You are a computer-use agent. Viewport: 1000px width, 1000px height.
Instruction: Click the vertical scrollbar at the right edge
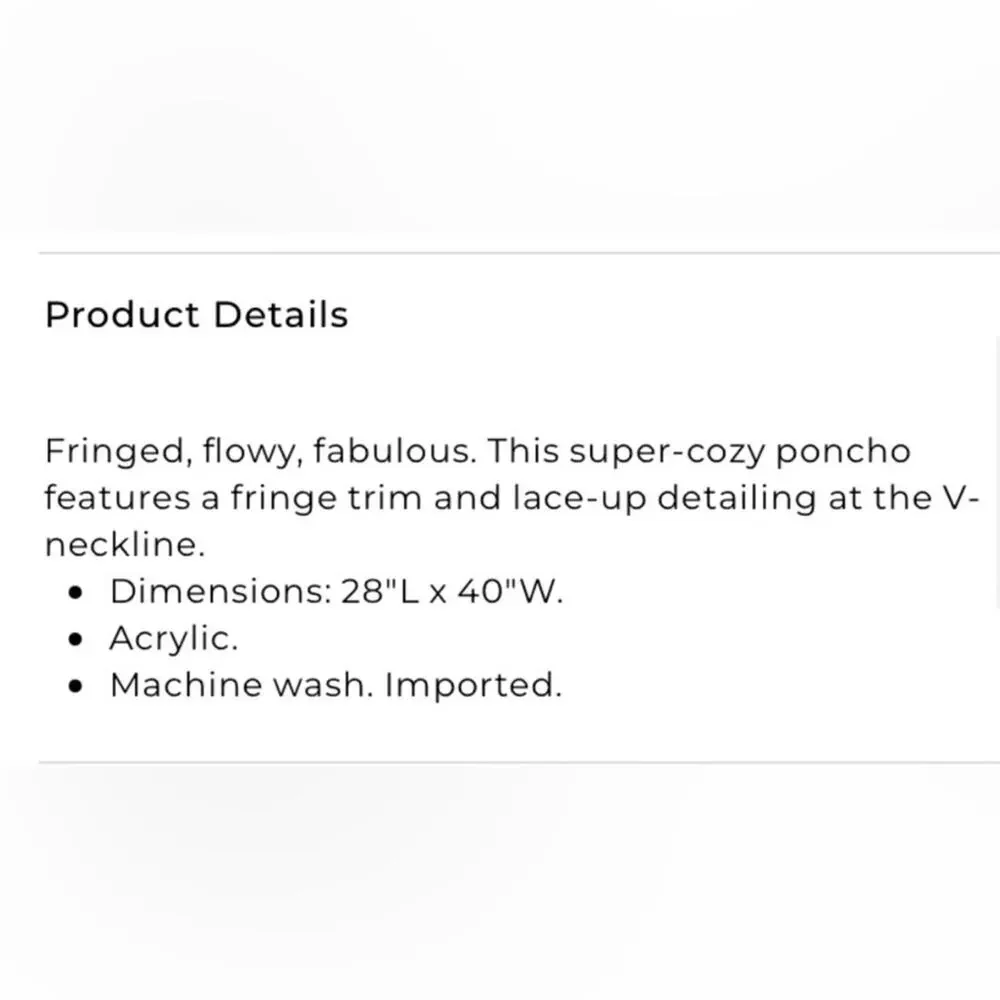point(997,473)
